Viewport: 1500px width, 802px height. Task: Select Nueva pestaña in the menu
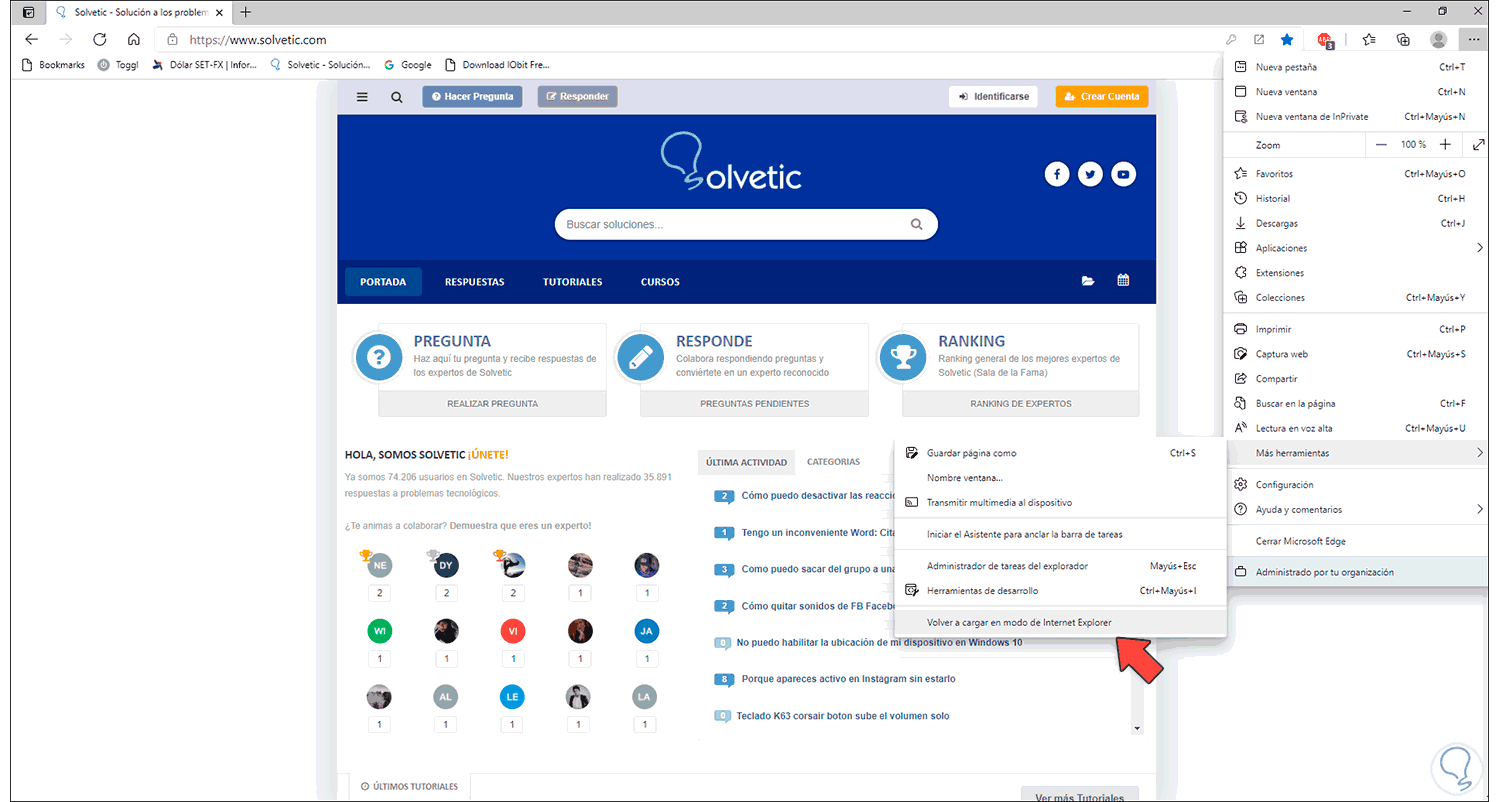click(x=1357, y=67)
